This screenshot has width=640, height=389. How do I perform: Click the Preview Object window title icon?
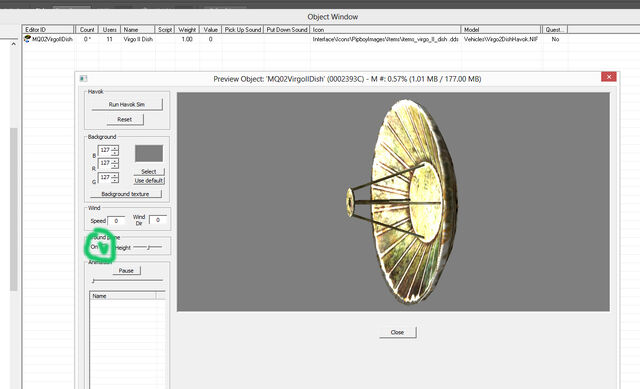(83, 79)
